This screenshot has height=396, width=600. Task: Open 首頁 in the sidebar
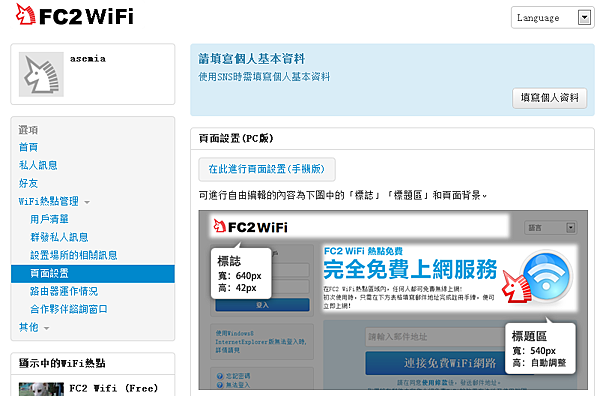tap(28, 147)
